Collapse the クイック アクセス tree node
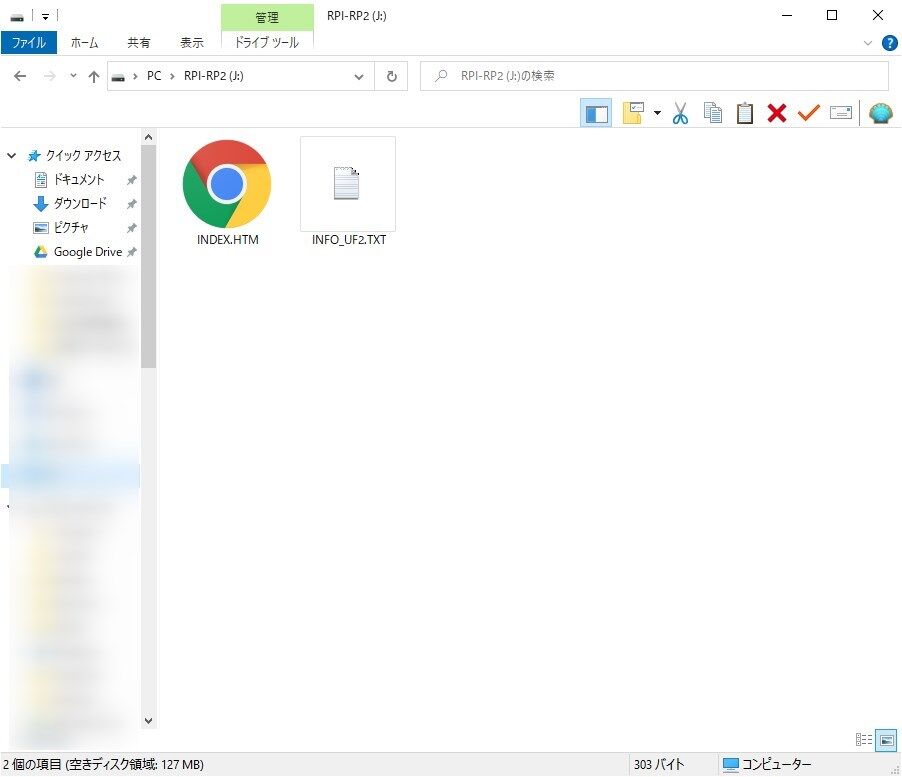The width and height of the screenshot is (902, 777). [x=12, y=155]
